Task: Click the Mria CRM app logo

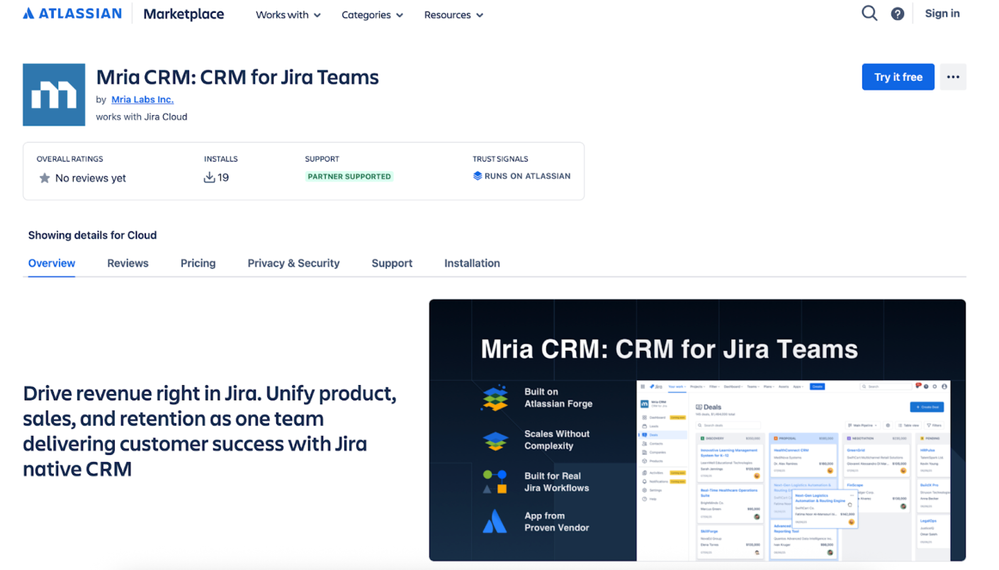Action: pos(54,95)
